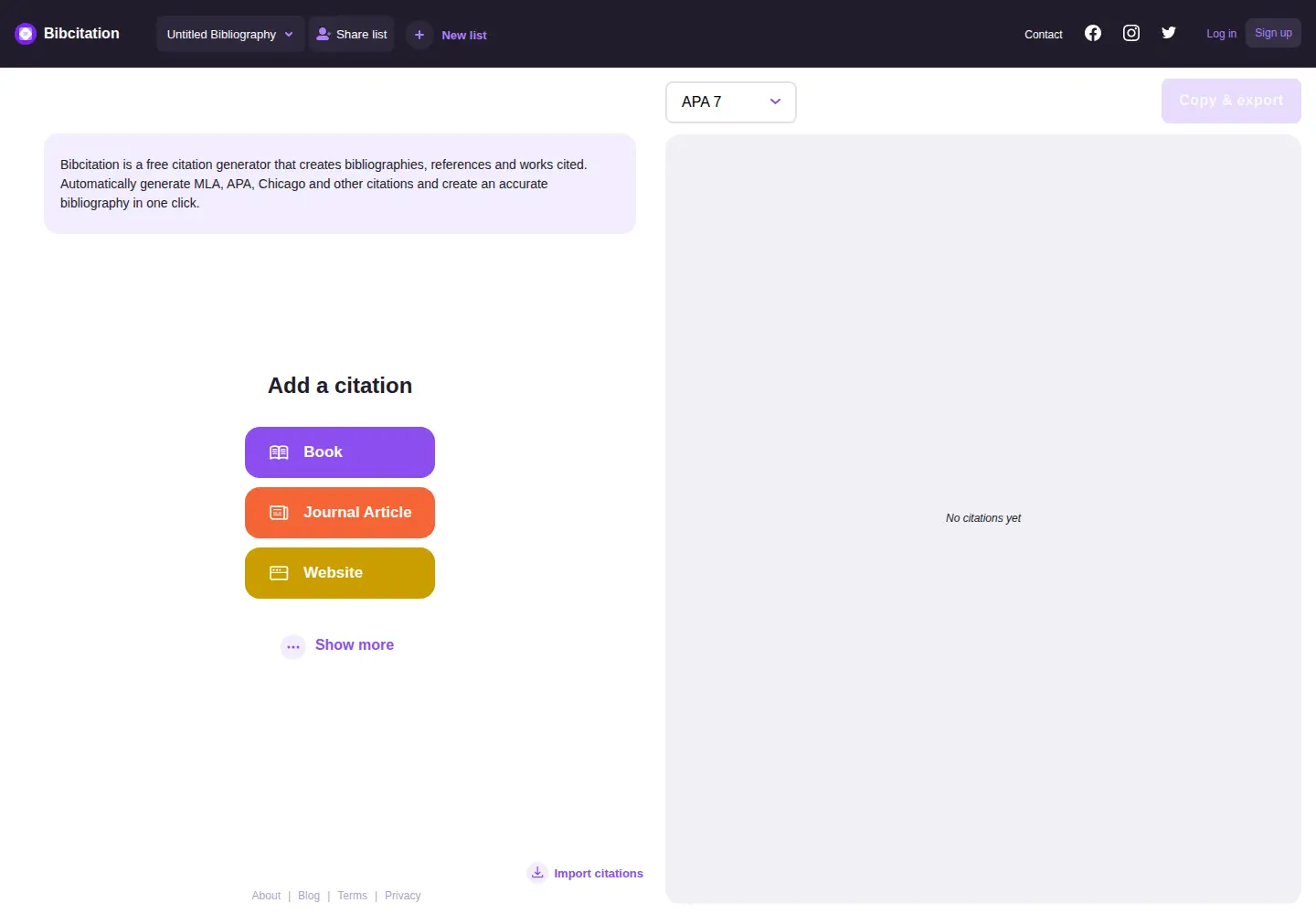
Task: Click the Bibcitation brand name text
Action: [x=81, y=34]
